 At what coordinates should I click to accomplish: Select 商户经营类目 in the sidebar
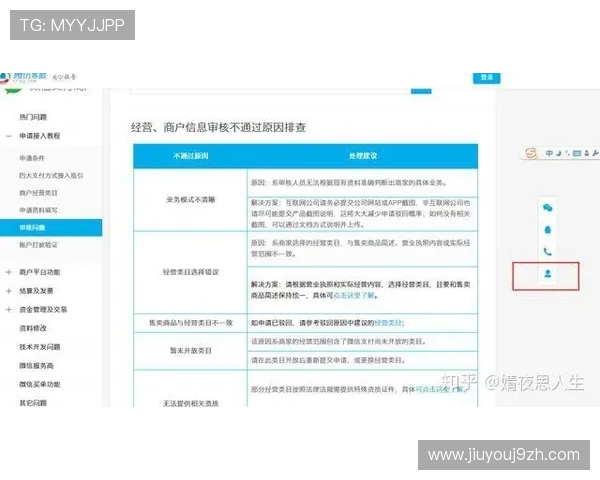tap(38, 193)
